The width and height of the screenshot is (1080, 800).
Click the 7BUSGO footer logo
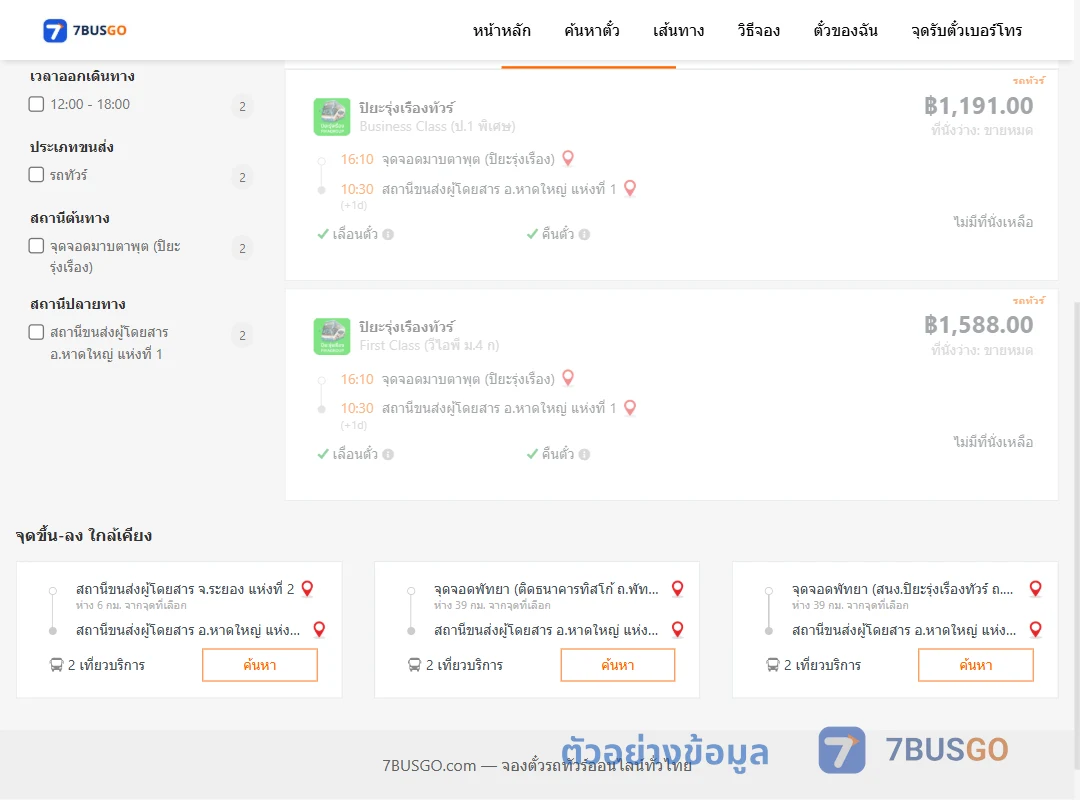(x=913, y=750)
